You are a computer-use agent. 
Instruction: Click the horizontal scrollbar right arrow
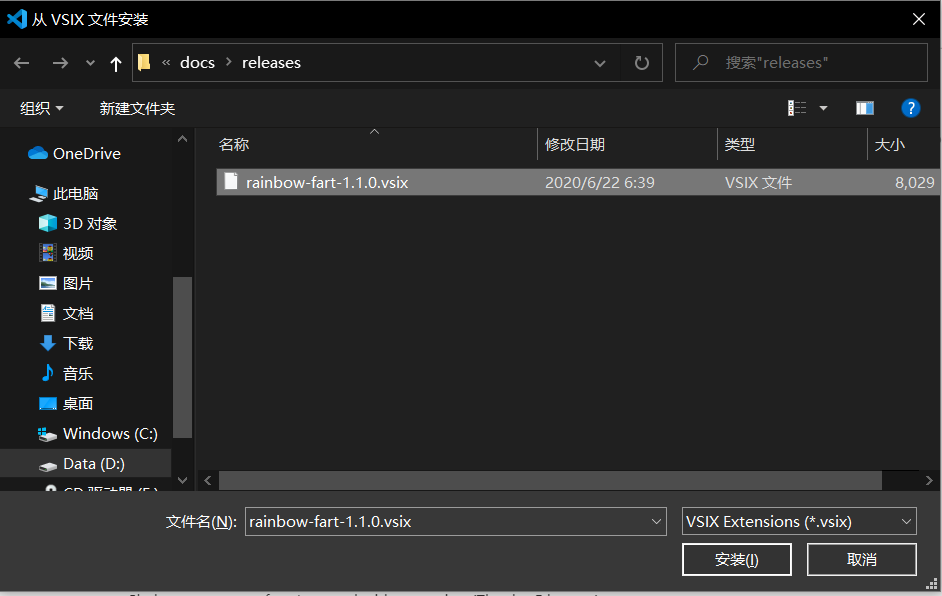pos(929,480)
